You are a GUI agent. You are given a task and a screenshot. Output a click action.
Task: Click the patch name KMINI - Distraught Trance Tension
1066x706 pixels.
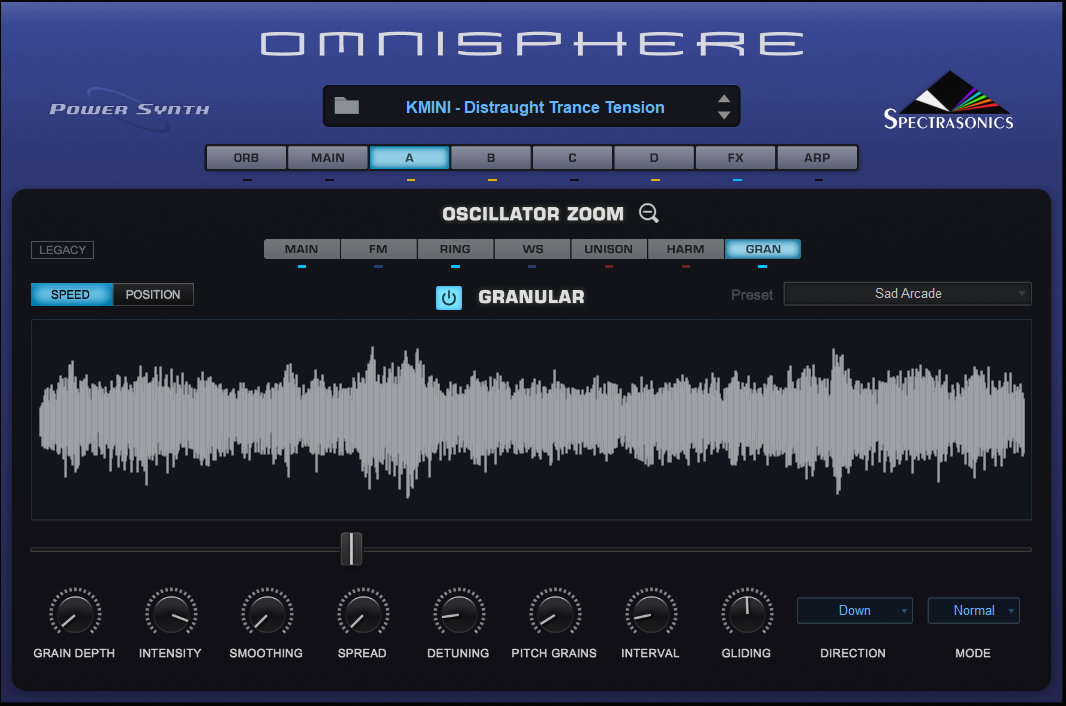(x=535, y=107)
